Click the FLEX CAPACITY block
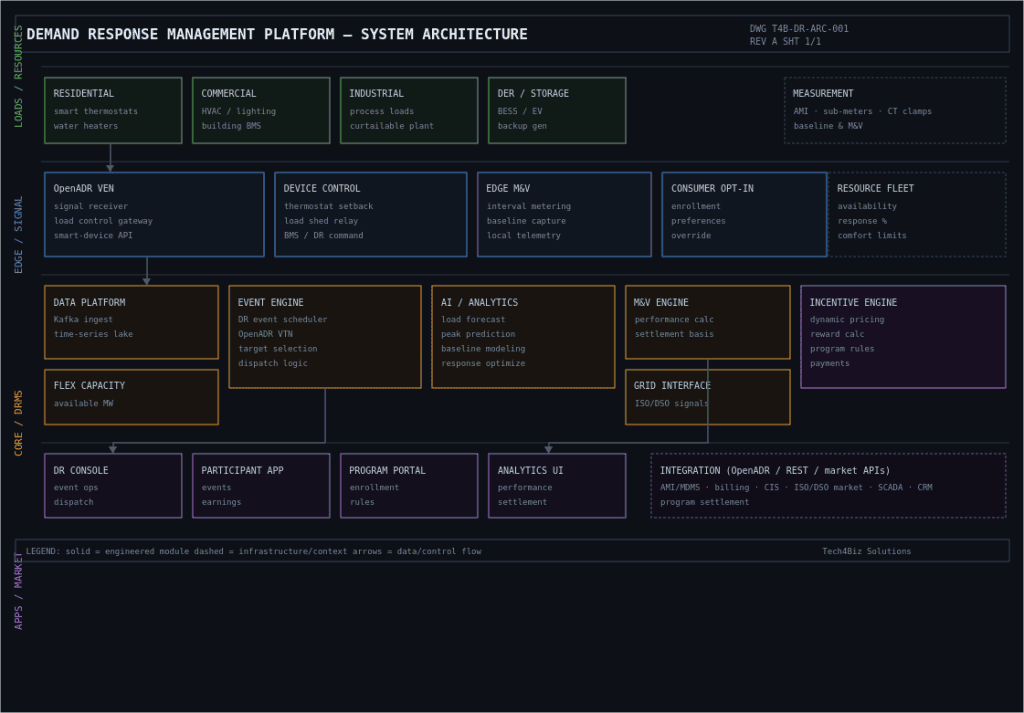 131,397
